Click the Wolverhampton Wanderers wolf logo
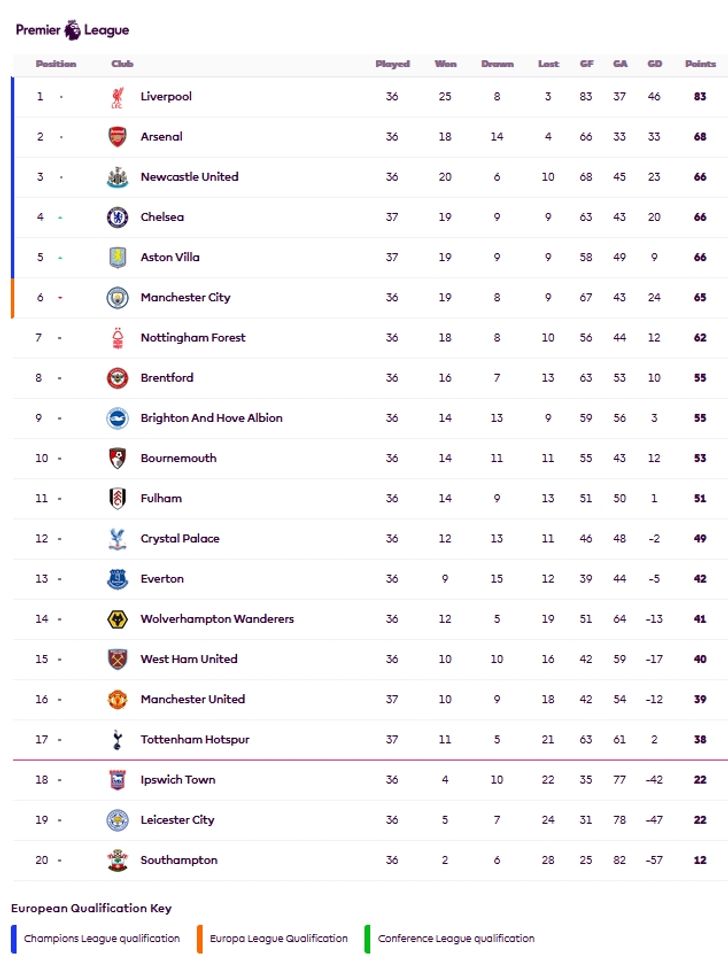 coord(117,619)
